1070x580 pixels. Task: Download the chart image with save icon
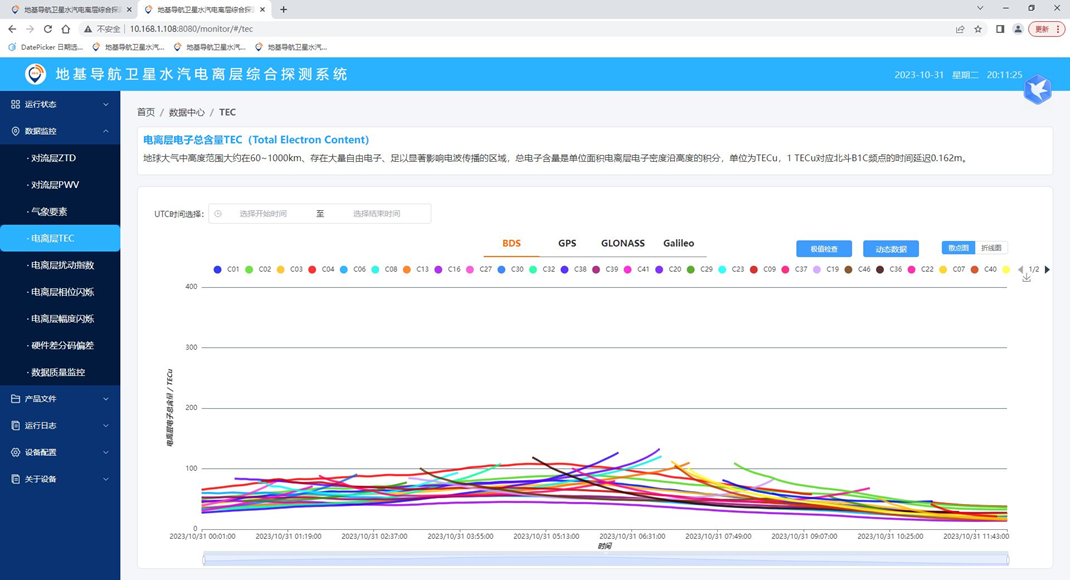(1026, 278)
